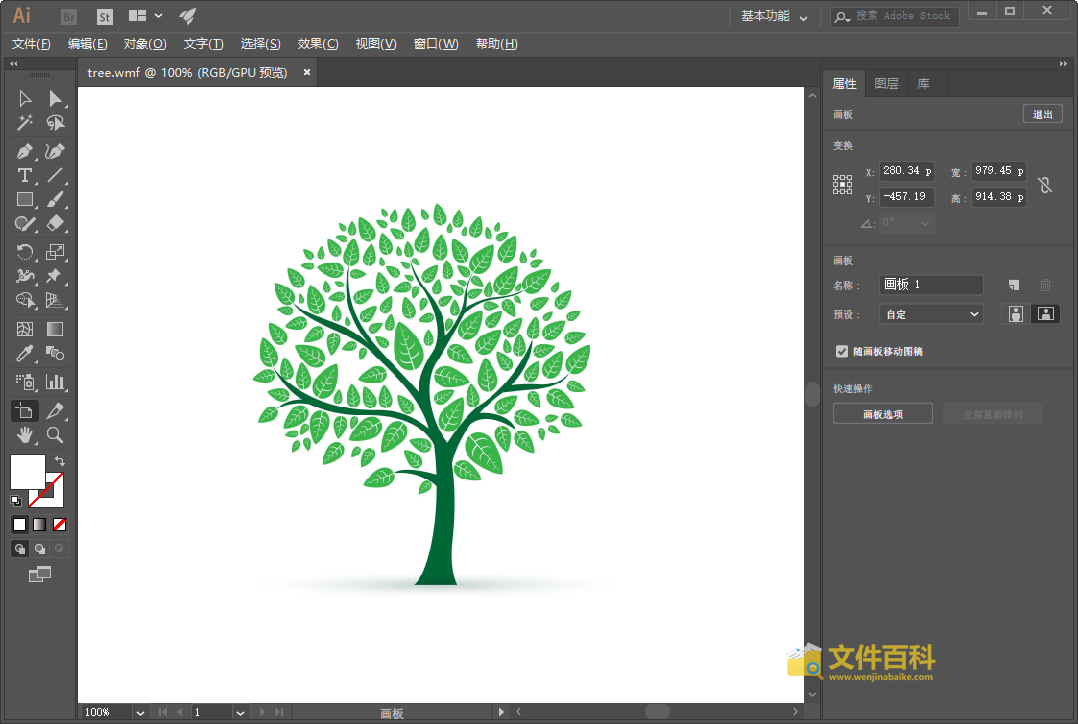Expand the tools panel to two columns
The width and height of the screenshot is (1078, 724).
pyautogui.click(x=13, y=63)
